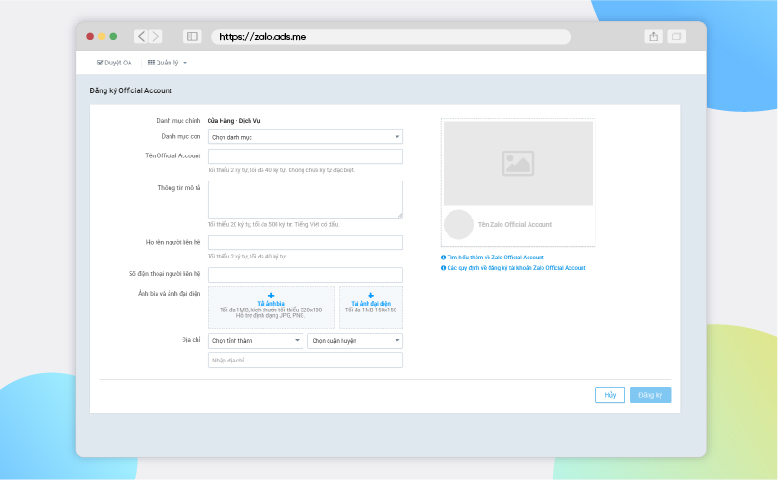Click the zalo.ads.me address bar
This screenshot has width=778, height=480.
coord(391,37)
